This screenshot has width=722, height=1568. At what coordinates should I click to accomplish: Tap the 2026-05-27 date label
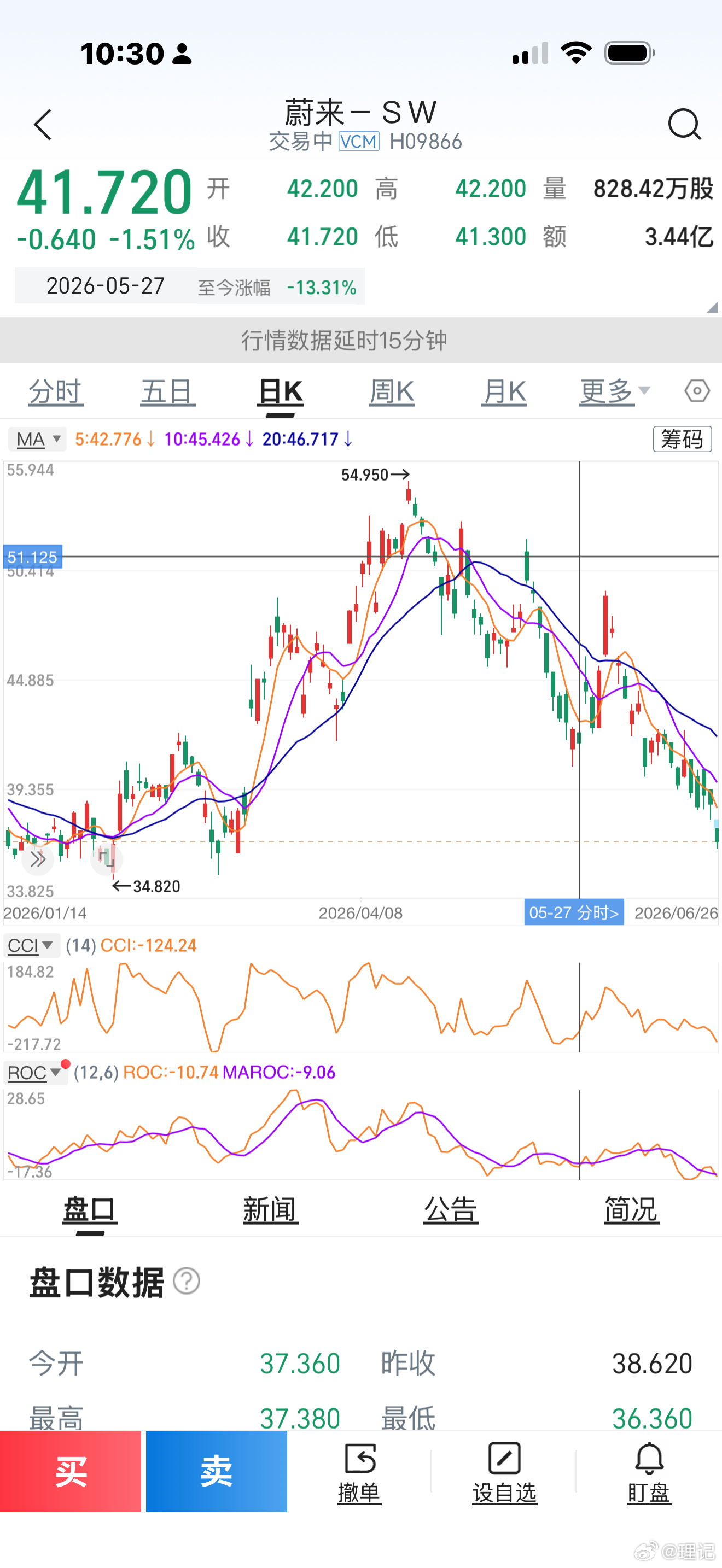click(x=106, y=286)
